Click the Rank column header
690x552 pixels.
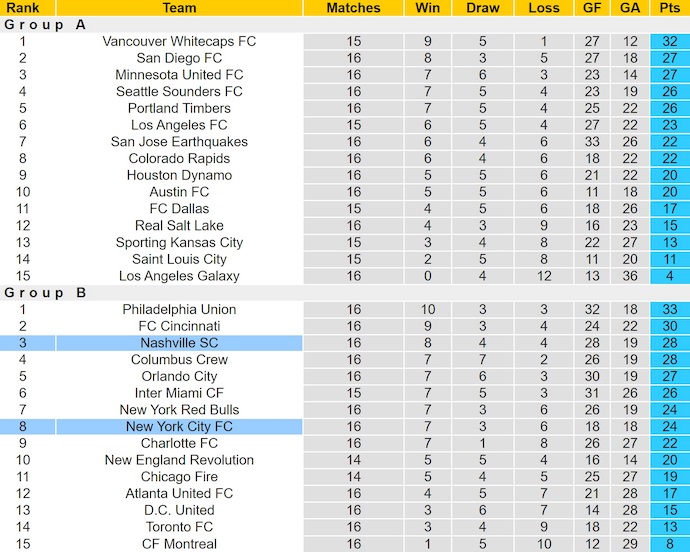[x=22, y=8]
